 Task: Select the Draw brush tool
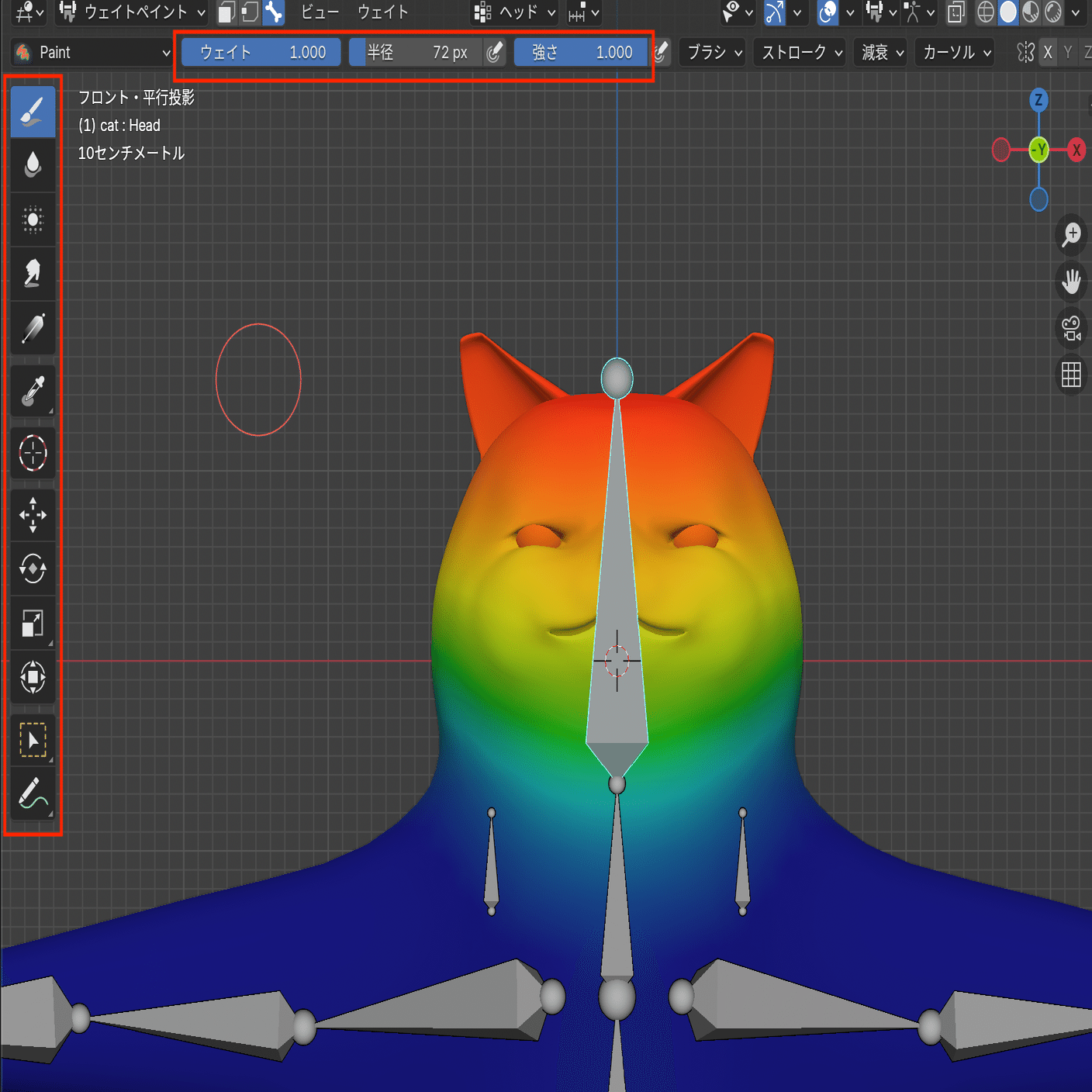point(33,112)
